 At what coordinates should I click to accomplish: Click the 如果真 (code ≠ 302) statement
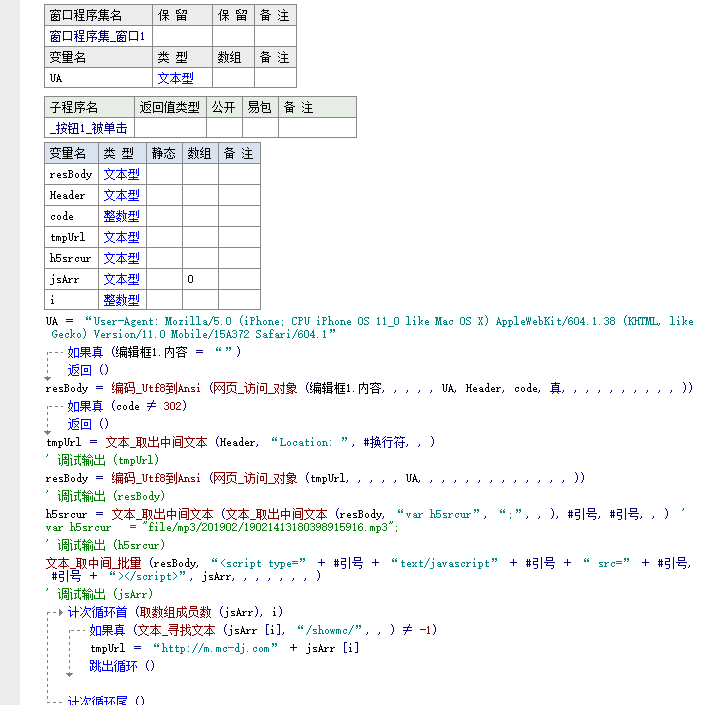(x=127, y=406)
